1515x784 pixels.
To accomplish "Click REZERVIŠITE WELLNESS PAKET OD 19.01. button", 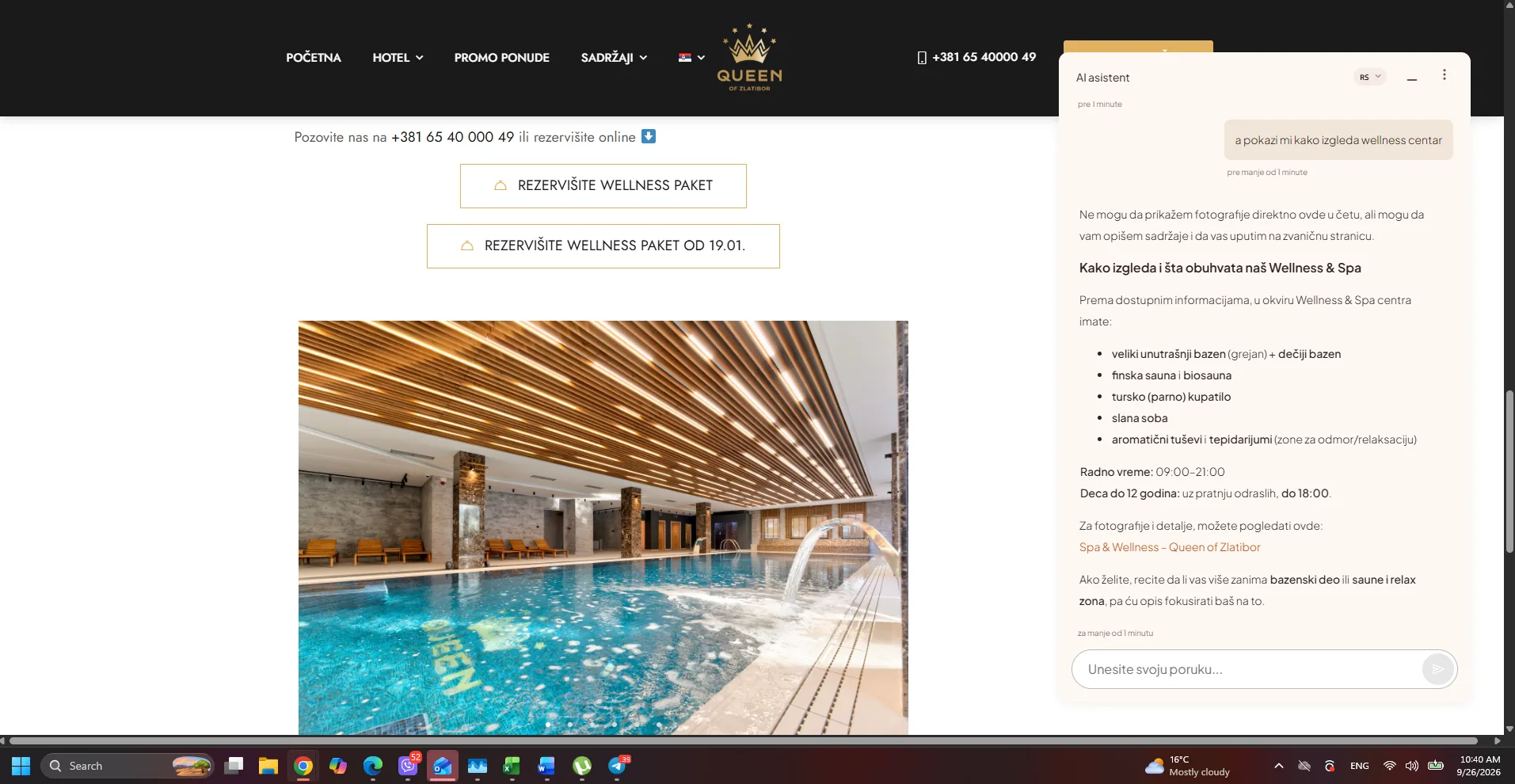I will point(603,246).
